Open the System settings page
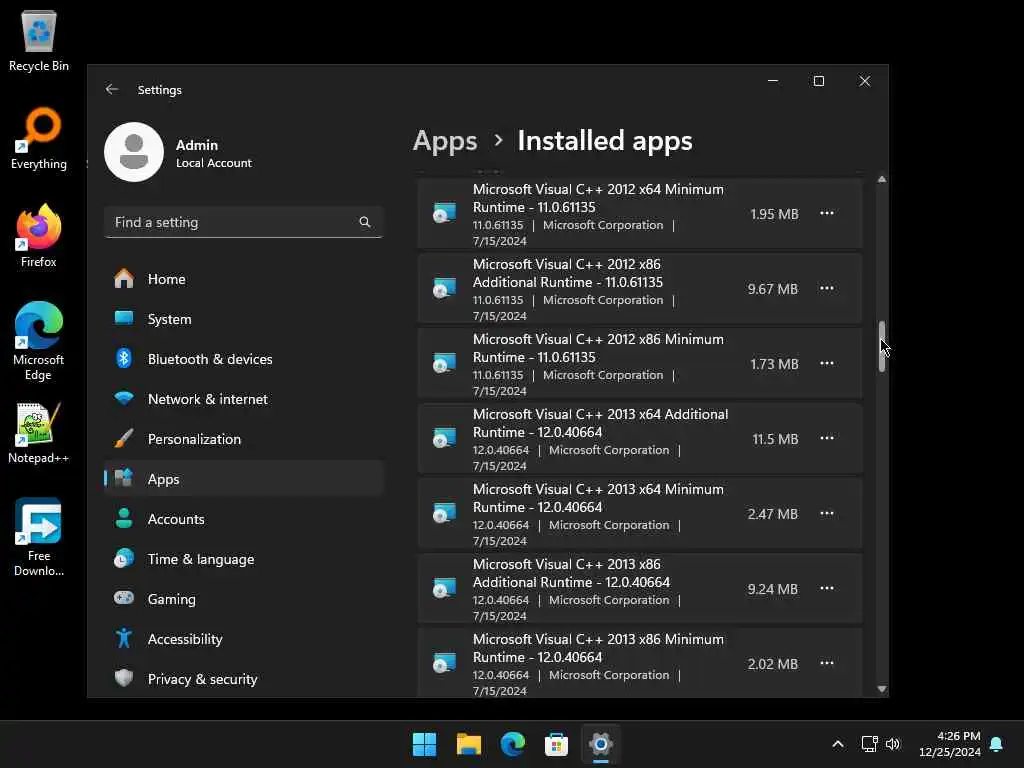 point(243,319)
